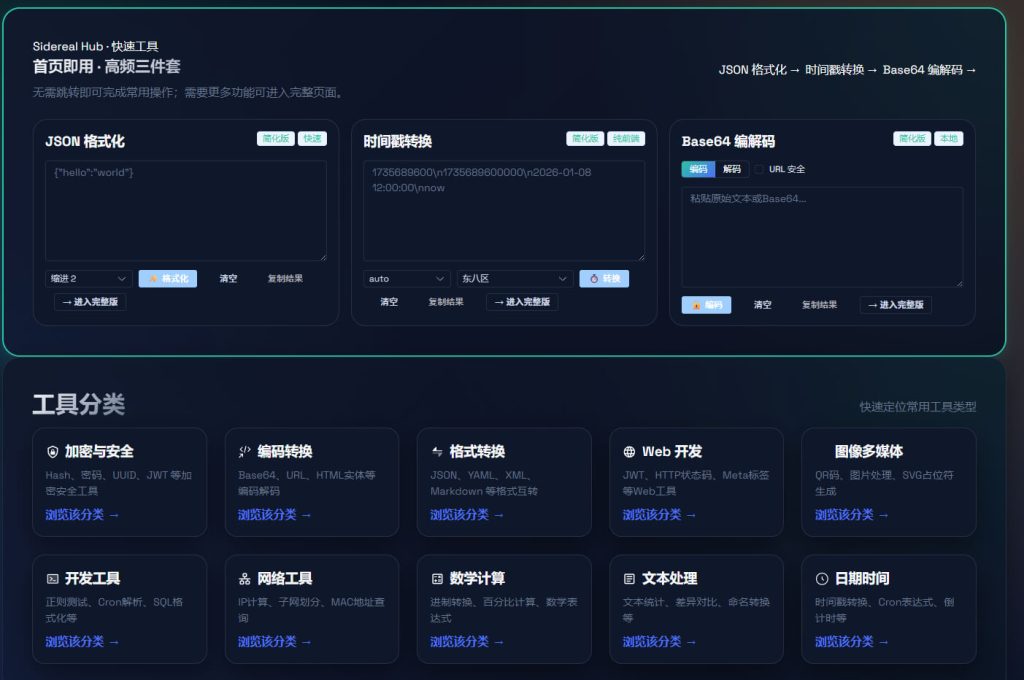
Task: Click the globe icon for Web 开发
Action: (x=629, y=452)
